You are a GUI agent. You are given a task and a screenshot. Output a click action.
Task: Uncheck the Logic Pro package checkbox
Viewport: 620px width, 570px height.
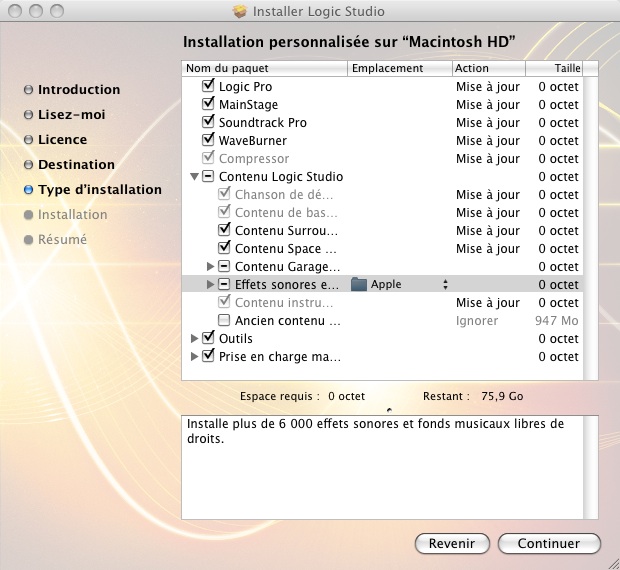point(209,87)
